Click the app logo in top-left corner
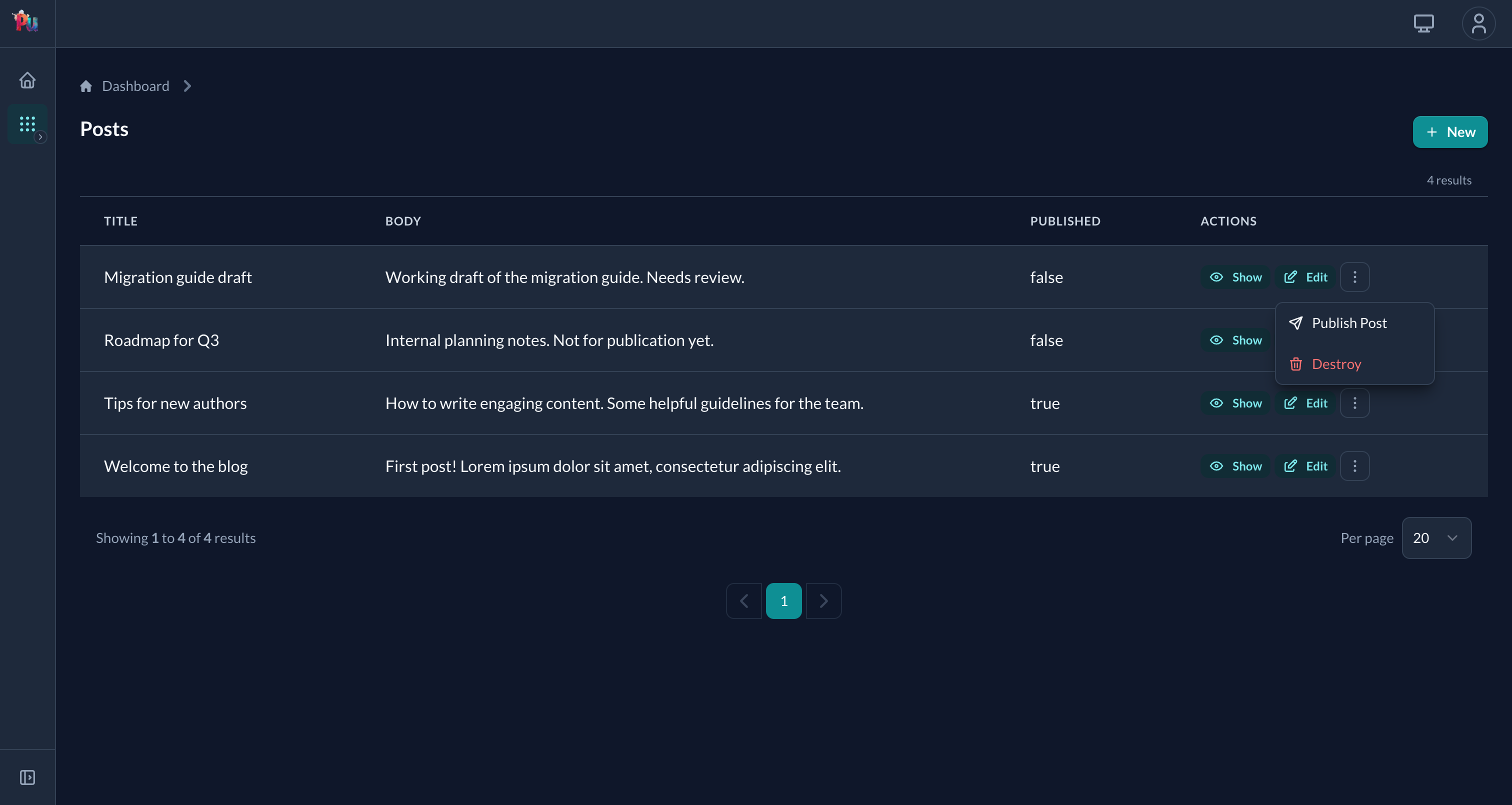Image resolution: width=1512 pixels, height=805 pixels. click(26, 21)
